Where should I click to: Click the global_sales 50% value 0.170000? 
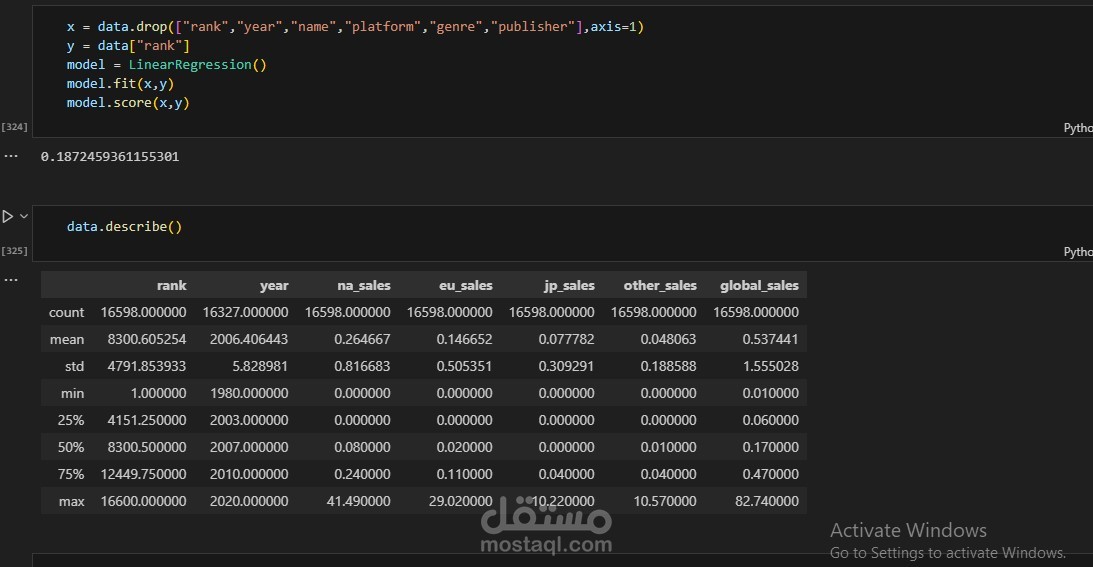[771, 447]
